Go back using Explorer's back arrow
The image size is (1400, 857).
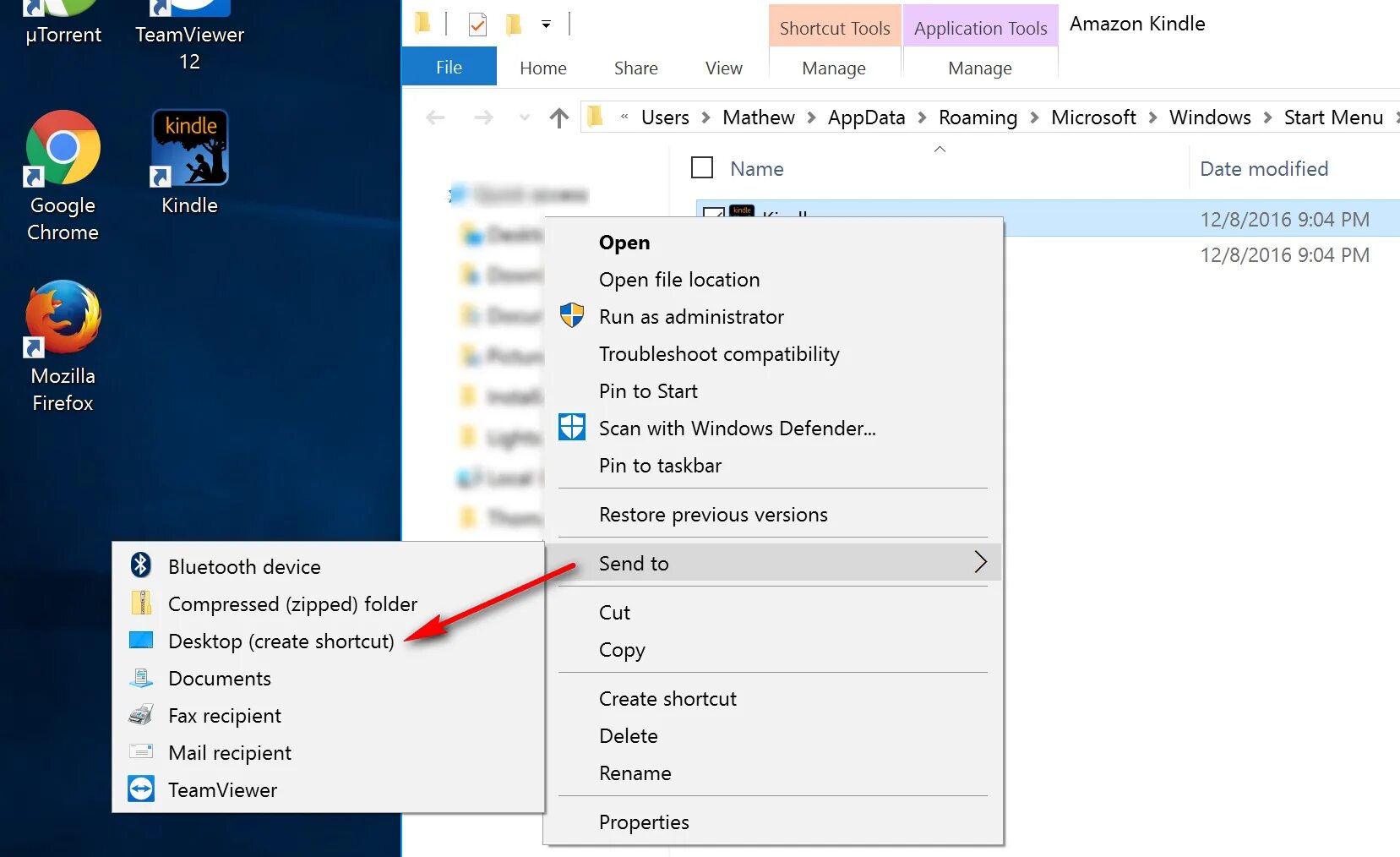(x=435, y=117)
